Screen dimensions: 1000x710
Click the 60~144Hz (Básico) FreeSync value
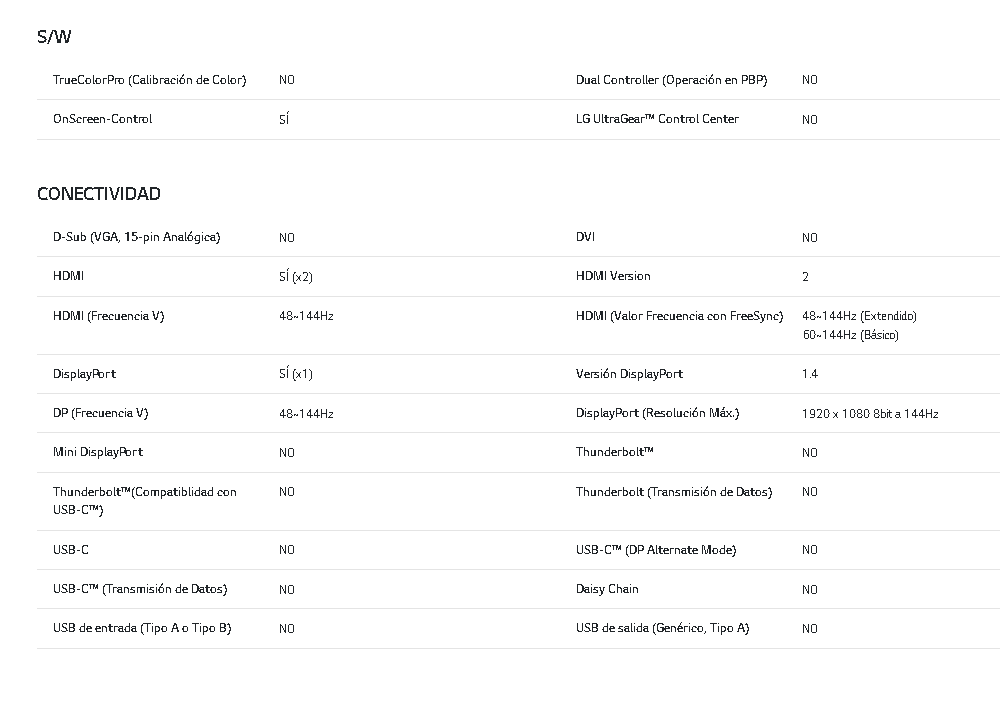[x=850, y=335]
